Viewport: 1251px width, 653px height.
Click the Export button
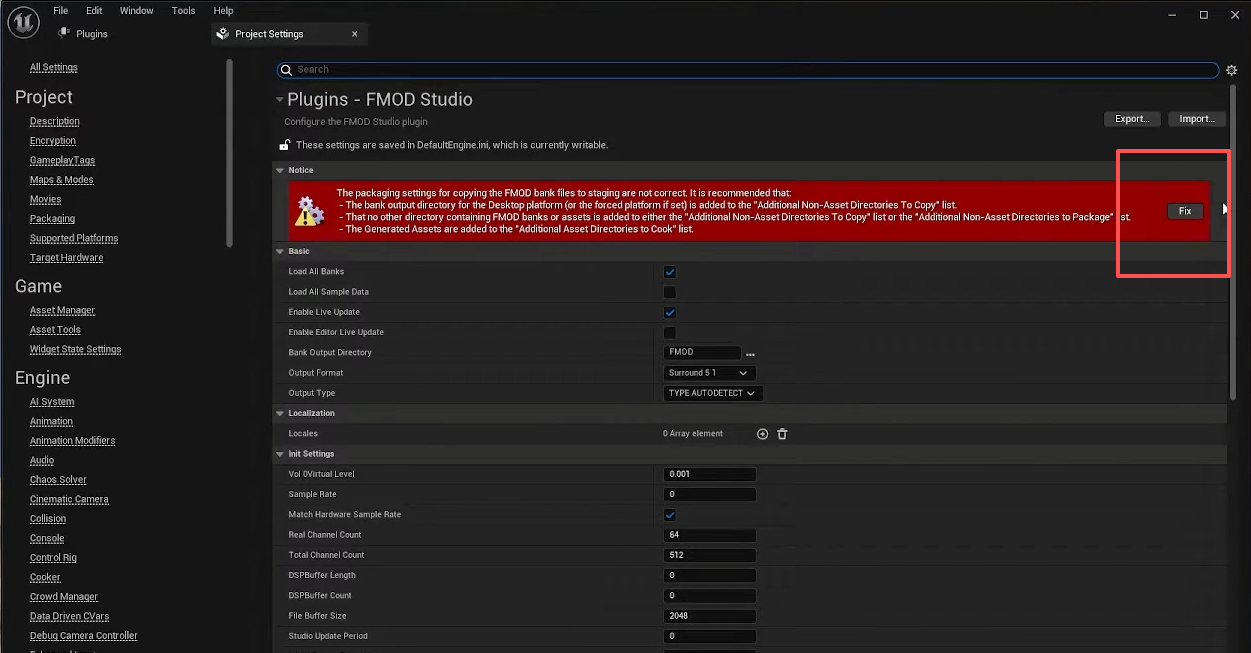[x=1131, y=118]
